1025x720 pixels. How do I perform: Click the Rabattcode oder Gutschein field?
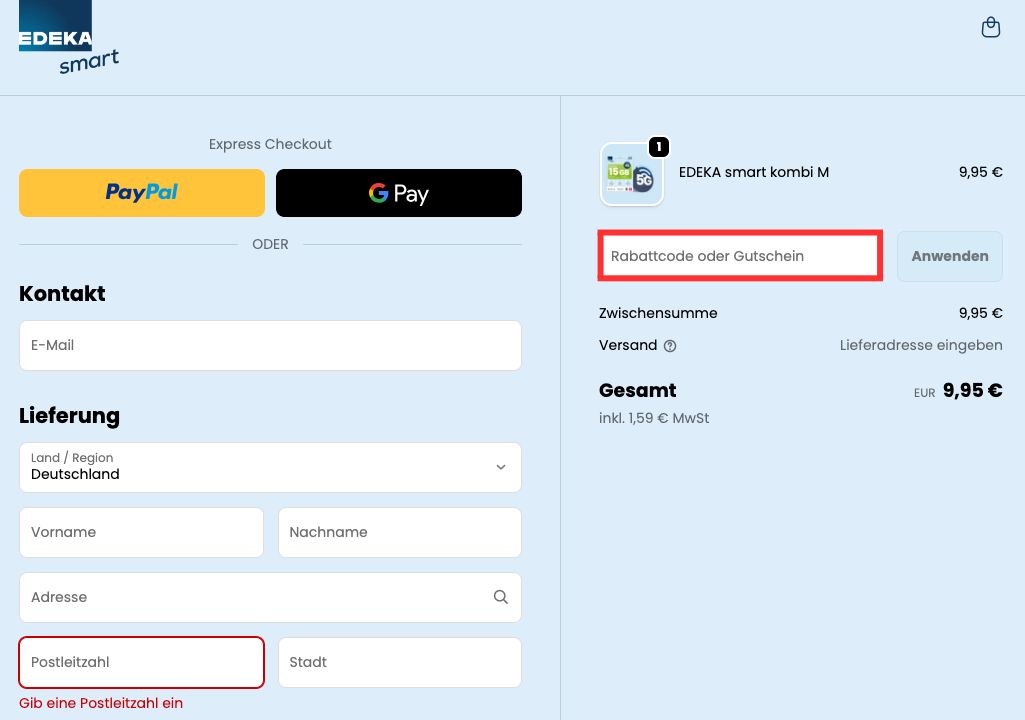coord(739,256)
